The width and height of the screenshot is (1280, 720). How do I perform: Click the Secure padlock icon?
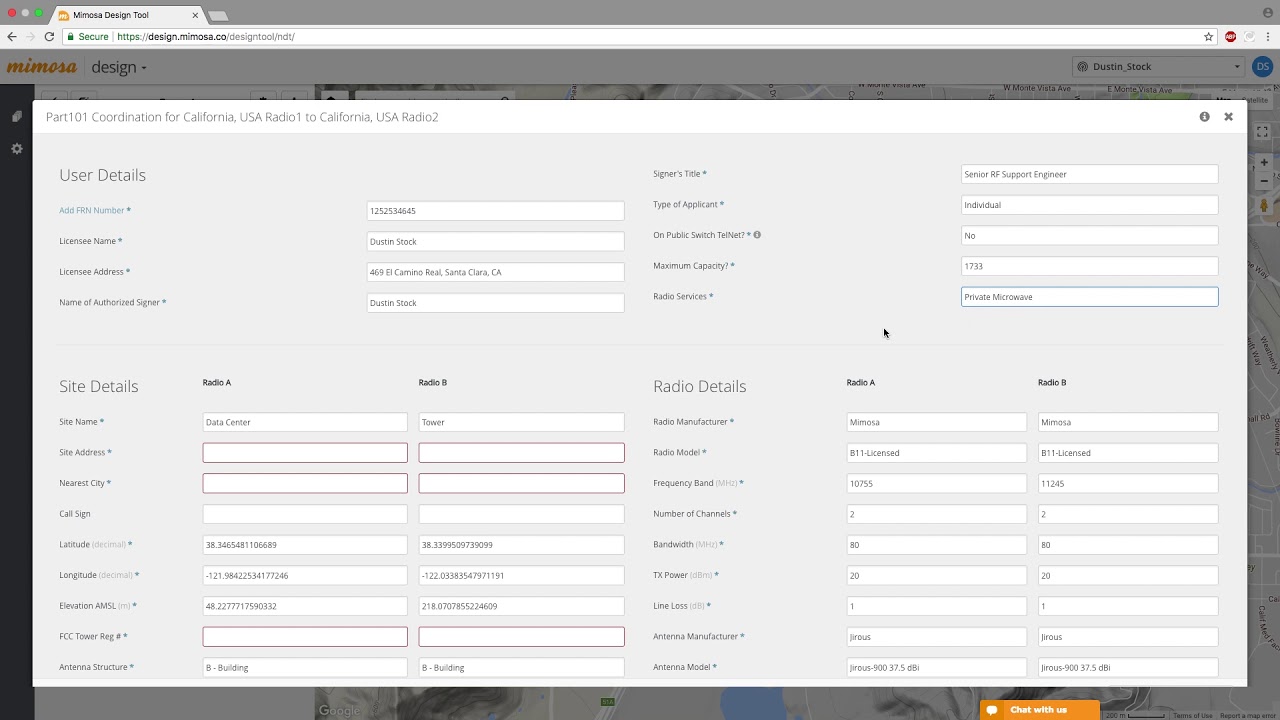point(70,37)
